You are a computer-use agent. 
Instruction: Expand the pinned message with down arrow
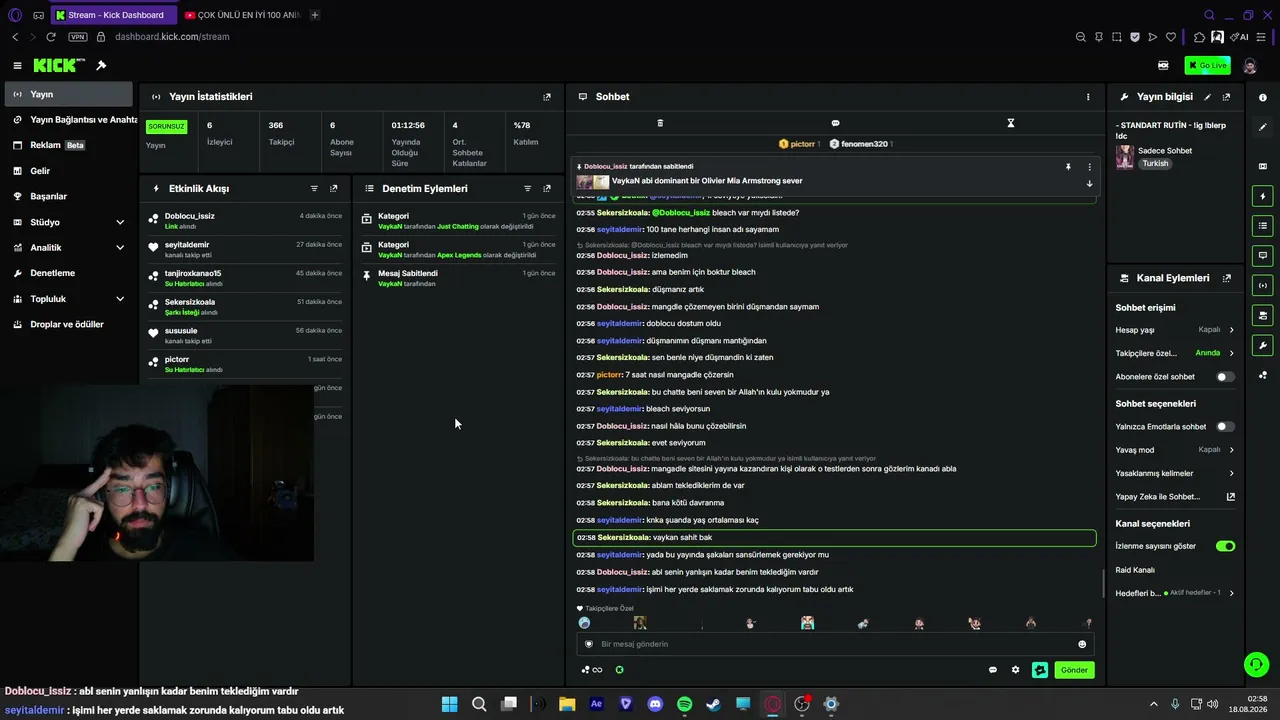(1089, 184)
